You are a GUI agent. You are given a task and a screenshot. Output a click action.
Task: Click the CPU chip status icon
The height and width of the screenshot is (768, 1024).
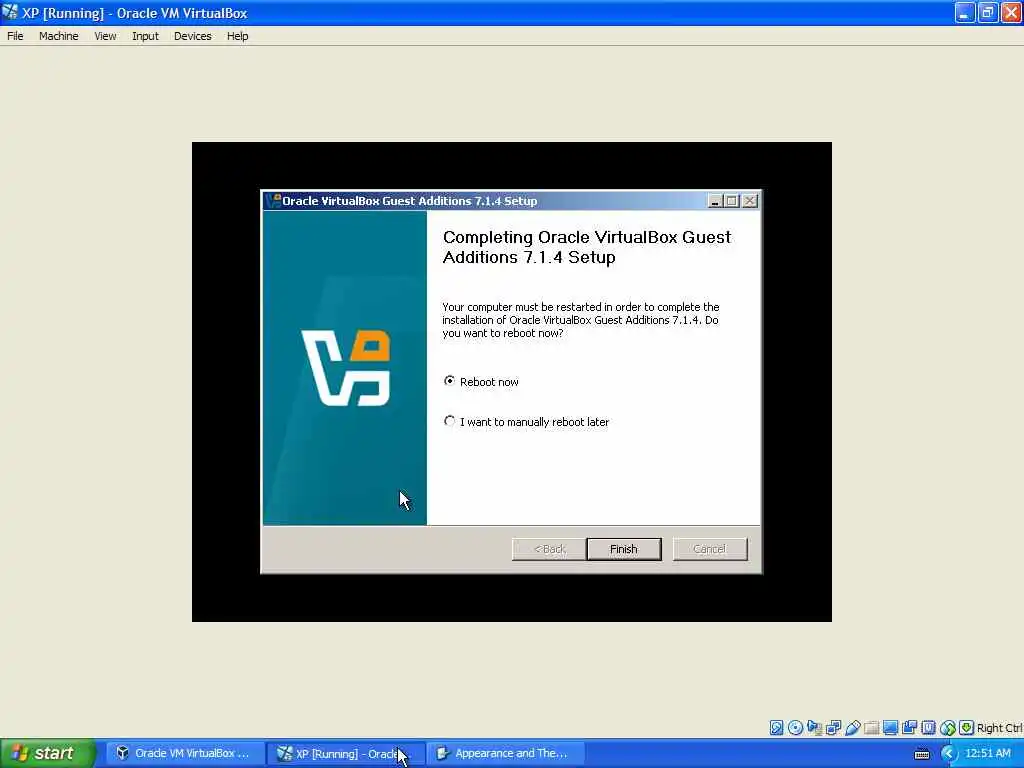tap(929, 728)
